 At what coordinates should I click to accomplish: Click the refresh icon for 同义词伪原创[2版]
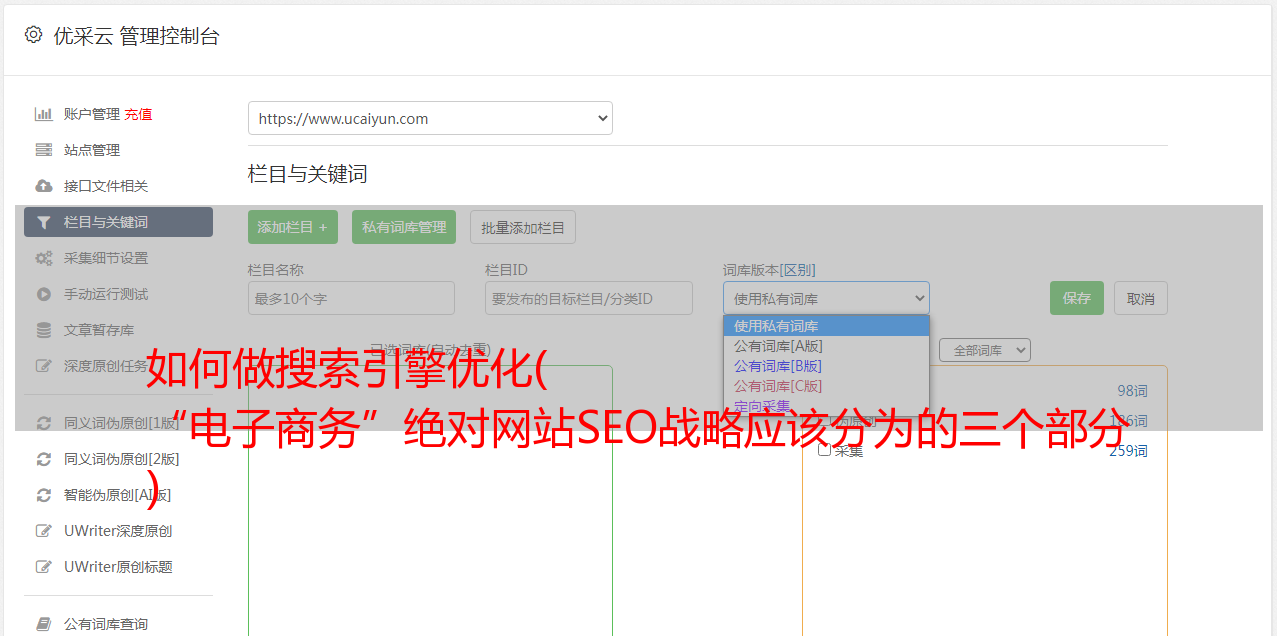pyautogui.click(x=43, y=459)
